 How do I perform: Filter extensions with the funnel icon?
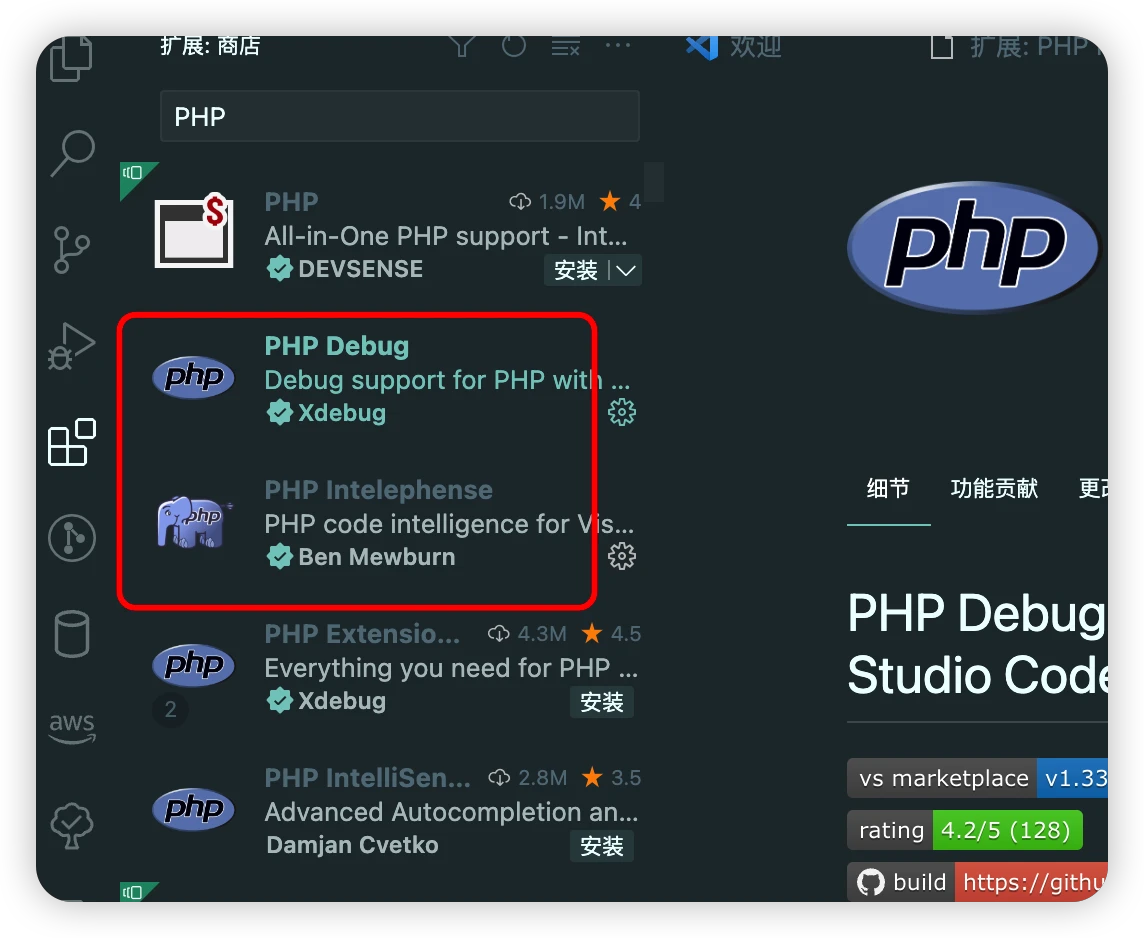pyautogui.click(x=462, y=46)
